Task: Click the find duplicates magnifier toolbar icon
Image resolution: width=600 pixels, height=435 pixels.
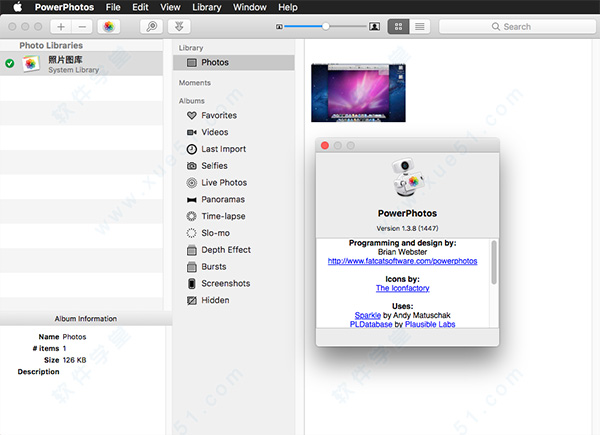Action: pos(152,26)
